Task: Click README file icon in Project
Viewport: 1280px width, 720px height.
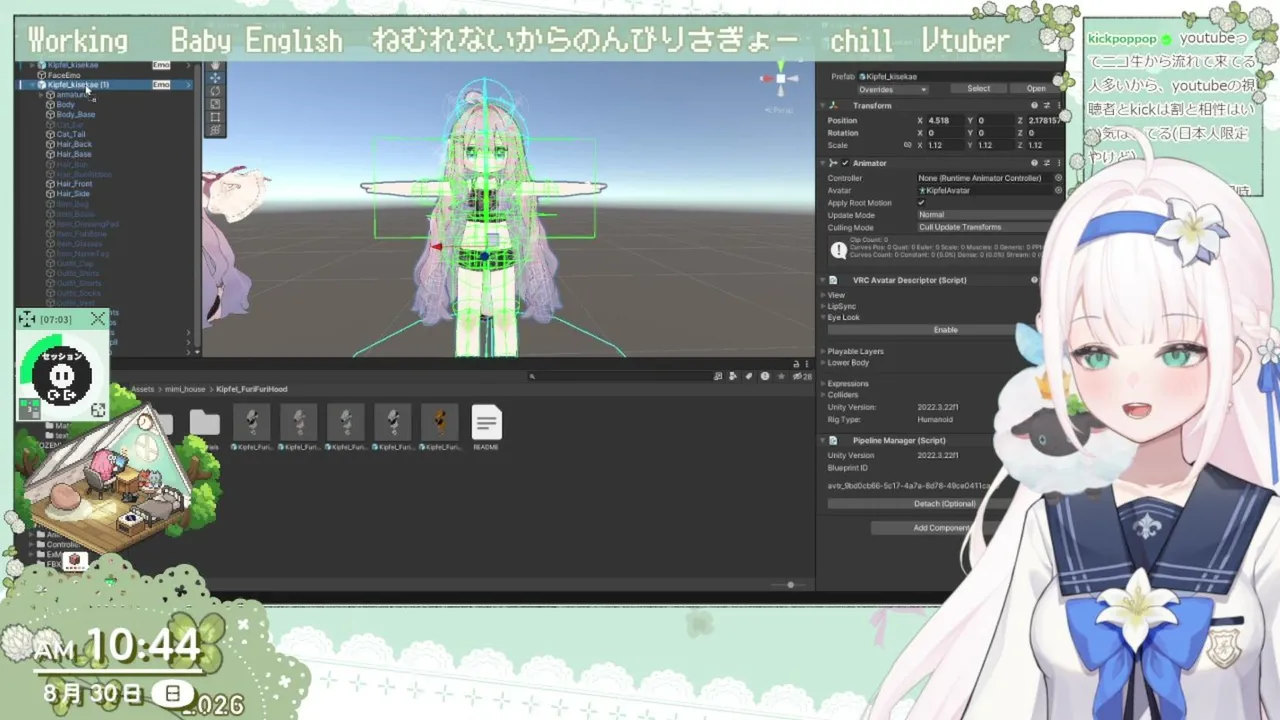Action: tap(486, 423)
